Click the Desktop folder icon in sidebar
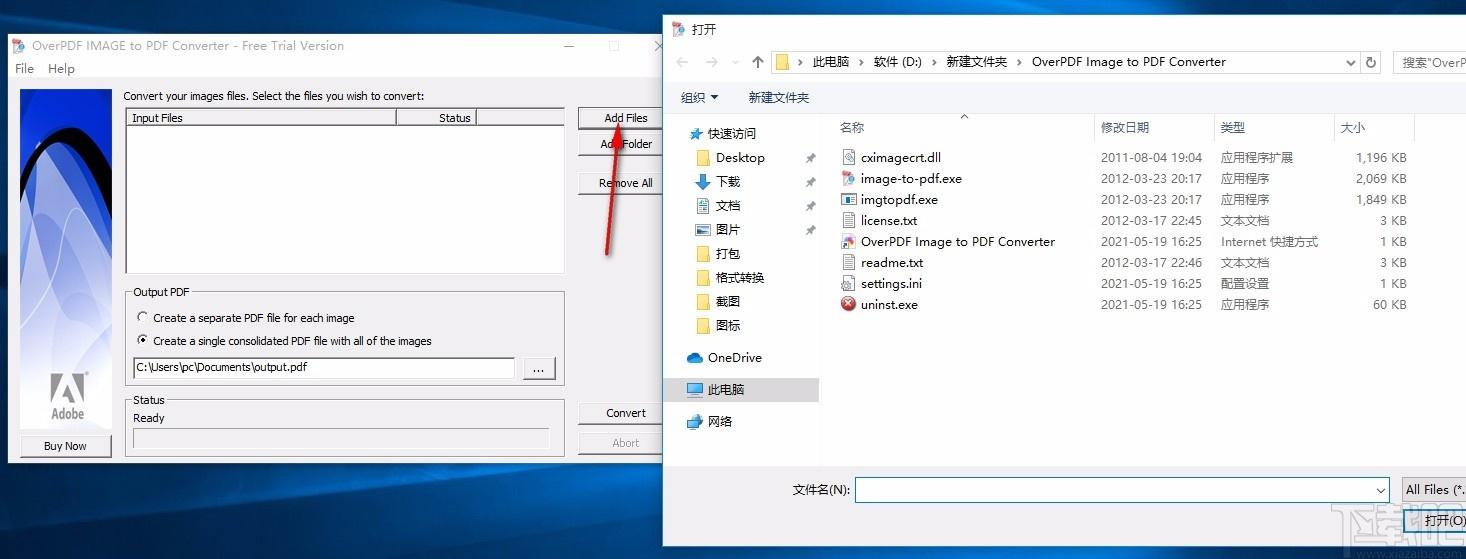The image size is (1466, 559). (x=703, y=158)
